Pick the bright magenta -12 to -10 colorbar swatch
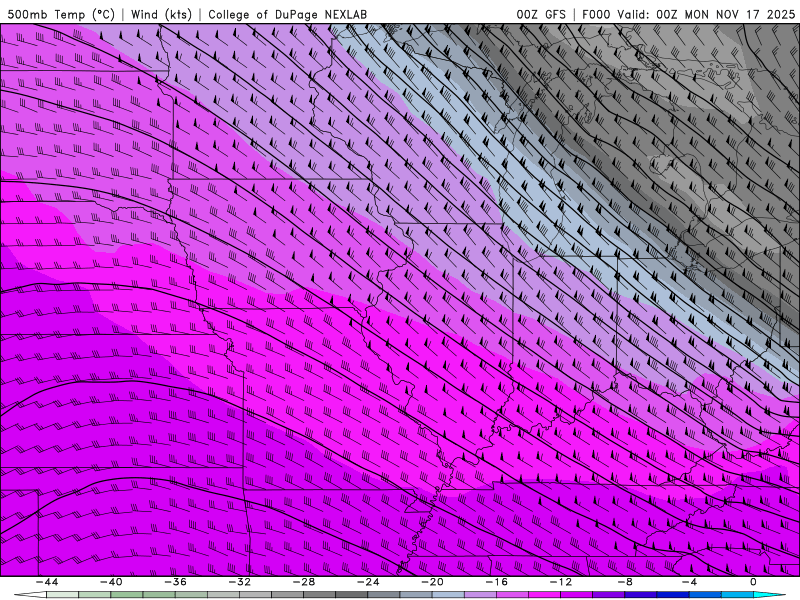The width and height of the screenshot is (800, 600). (577, 595)
